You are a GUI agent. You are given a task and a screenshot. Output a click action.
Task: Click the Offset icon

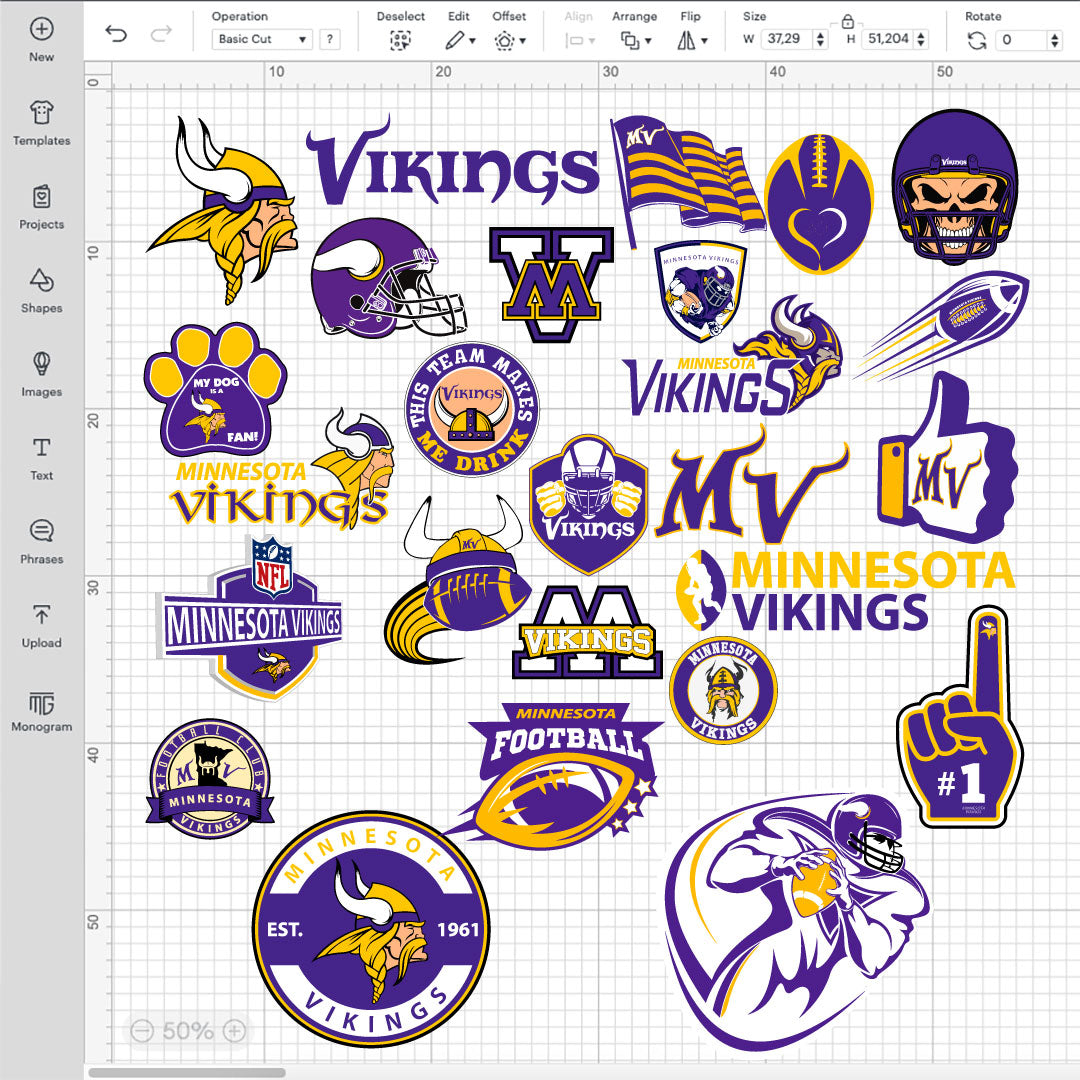(x=503, y=41)
